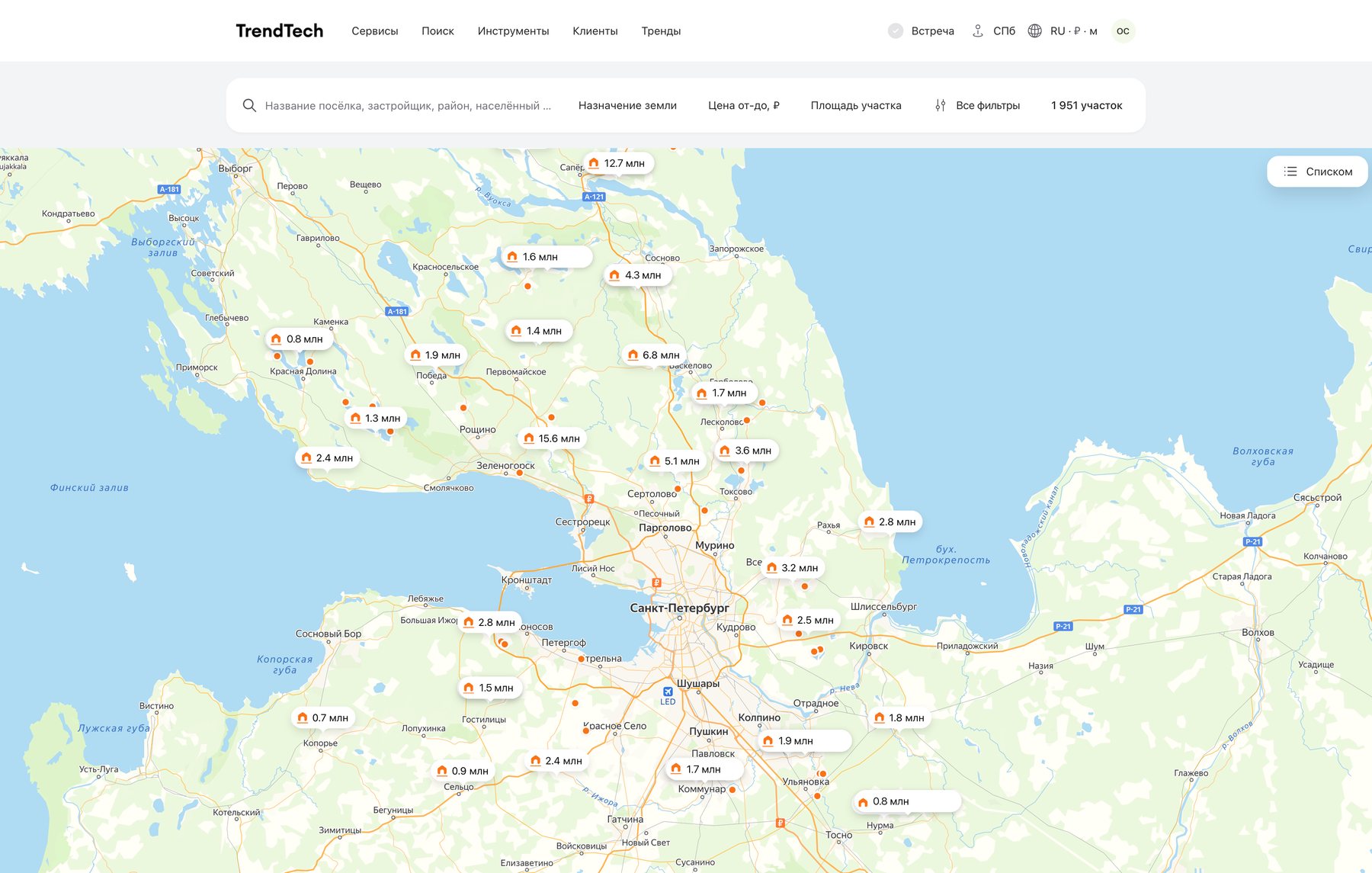Select the 6.8 млн map marker

point(655,355)
